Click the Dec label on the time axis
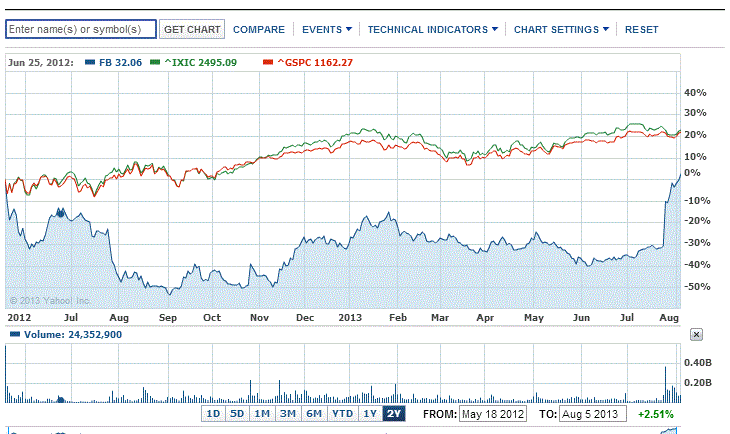This screenshot has width=730, height=434. (x=305, y=318)
